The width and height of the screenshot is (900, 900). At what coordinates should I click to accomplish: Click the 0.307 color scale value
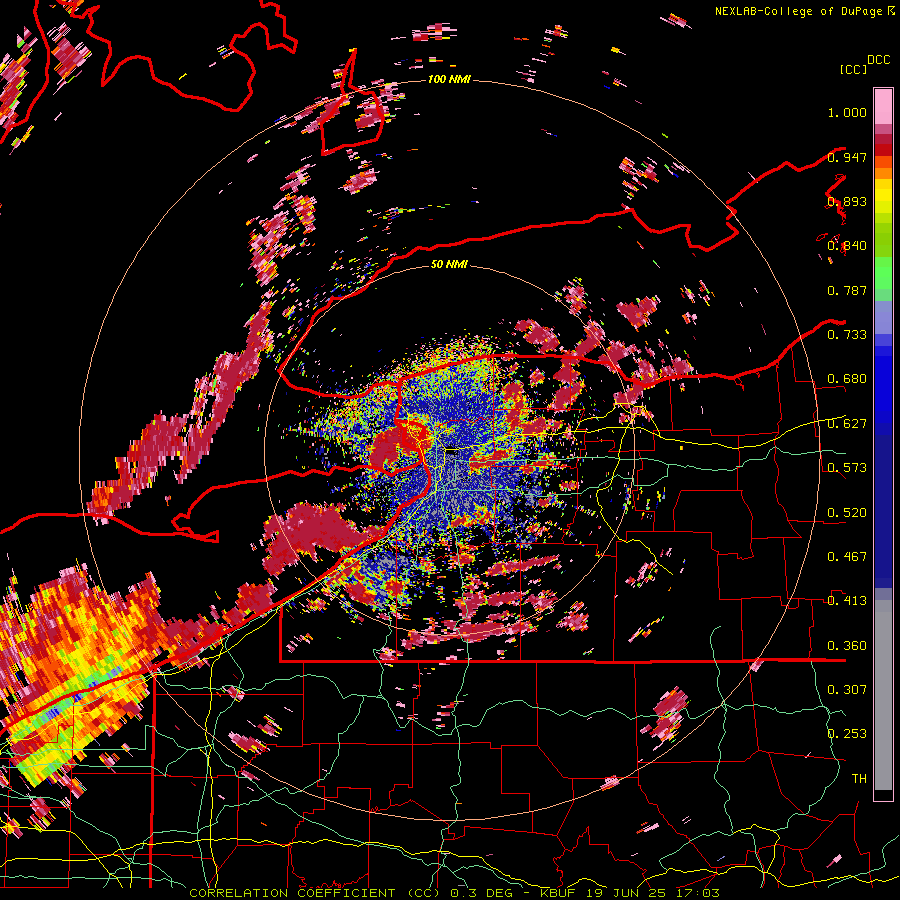847,690
